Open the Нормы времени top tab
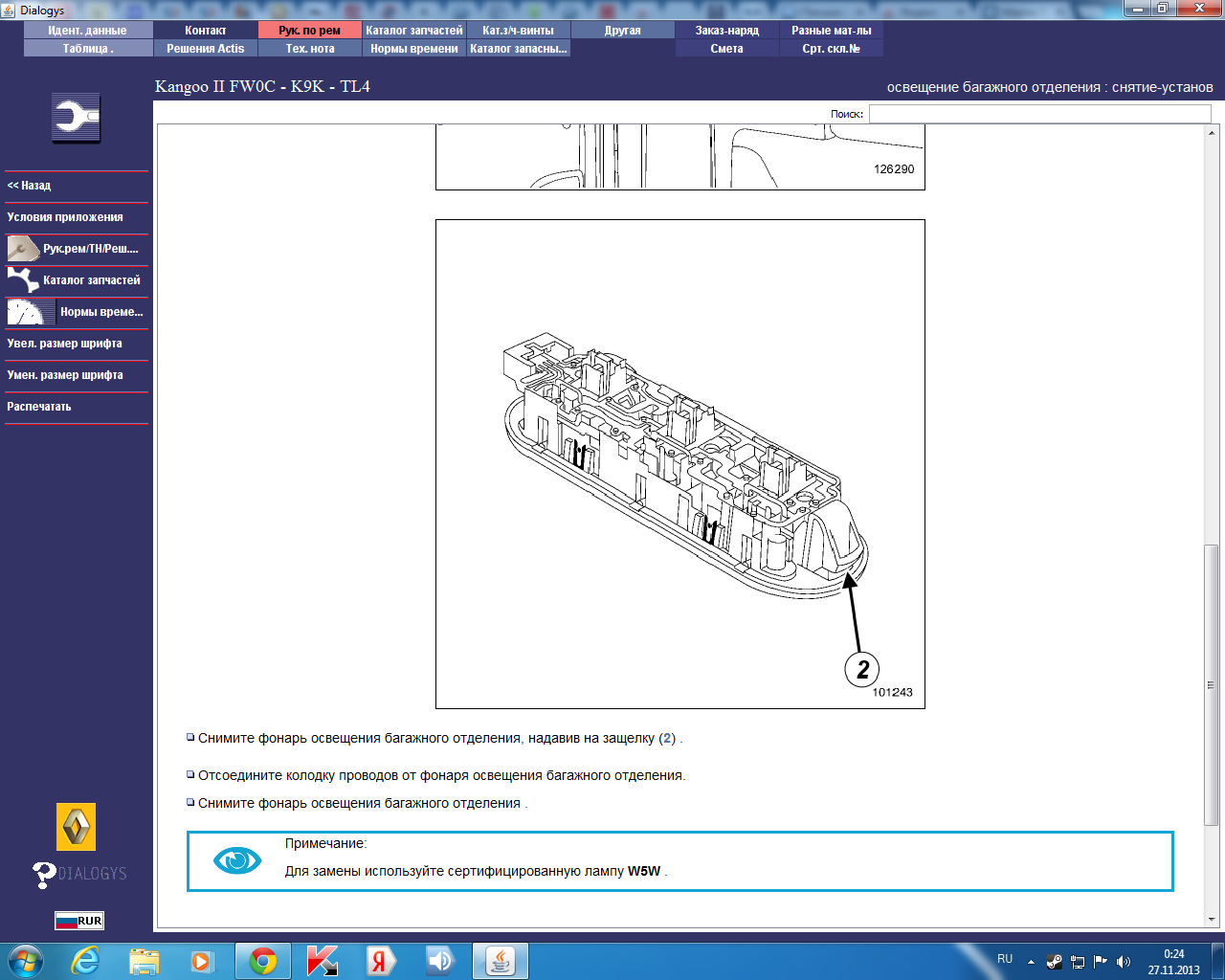The height and width of the screenshot is (980, 1225). [414, 49]
